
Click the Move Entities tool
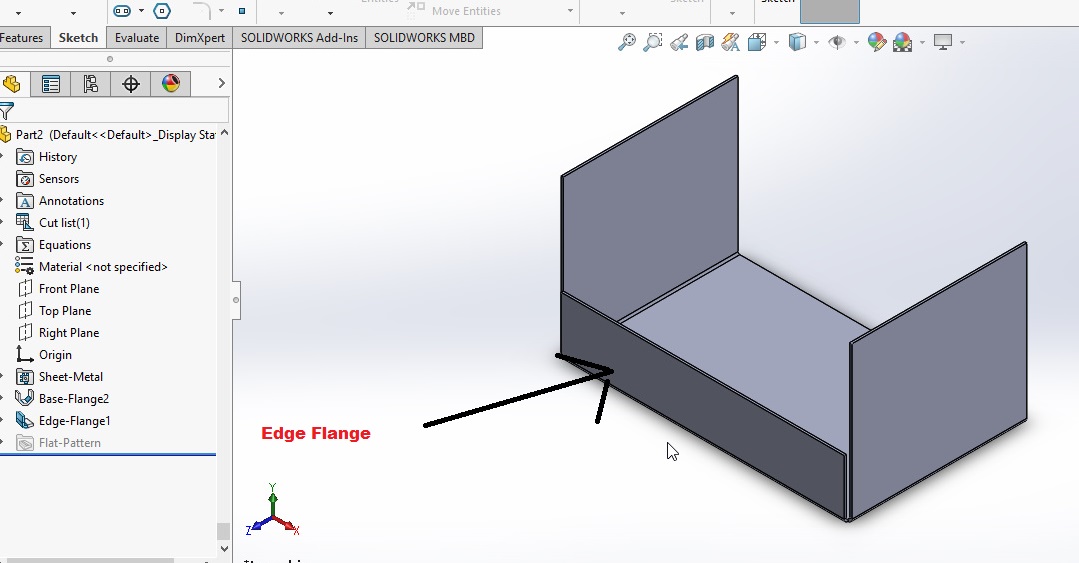pyautogui.click(x=454, y=10)
